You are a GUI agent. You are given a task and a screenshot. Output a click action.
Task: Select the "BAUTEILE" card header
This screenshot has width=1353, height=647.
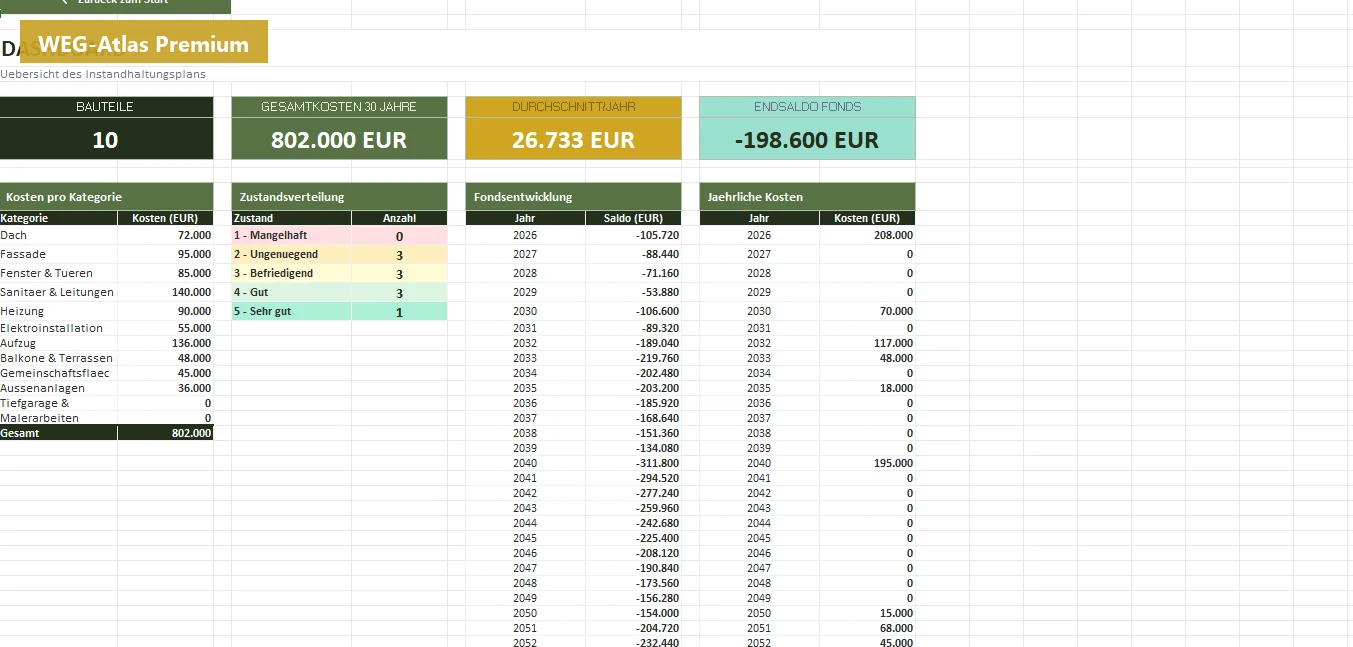coord(105,107)
